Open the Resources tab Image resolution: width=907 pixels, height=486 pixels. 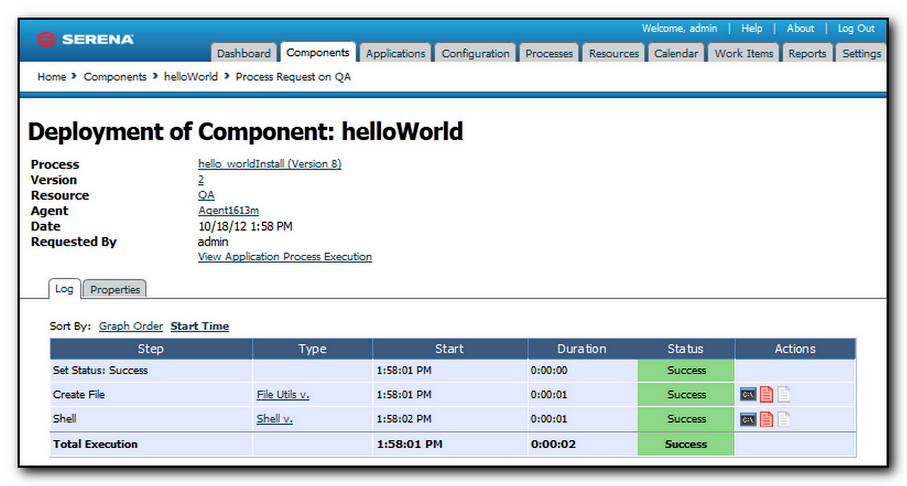pos(614,53)
